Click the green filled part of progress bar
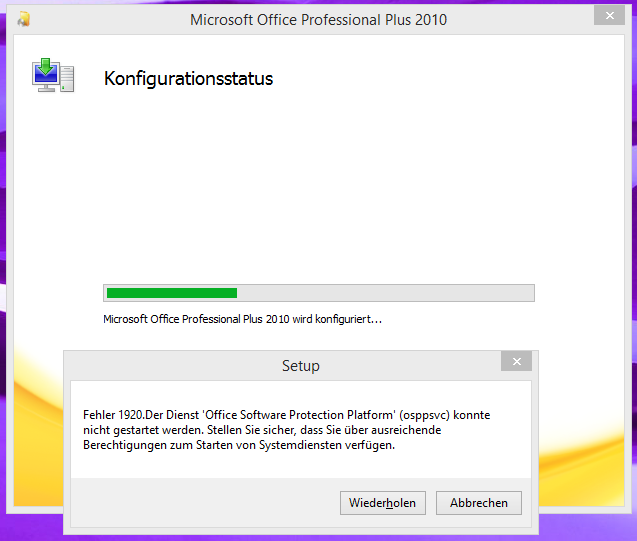This screenshot has height=541, width=637. [172, 293]
